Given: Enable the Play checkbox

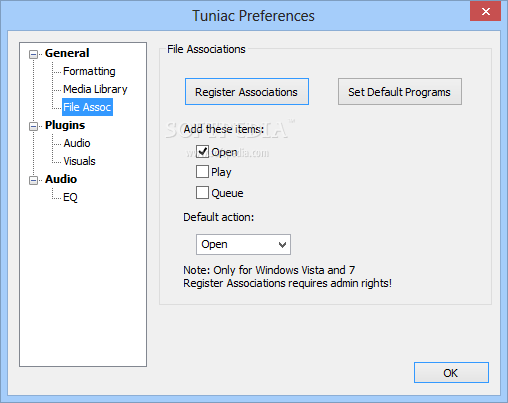Looking at the screenshot, I should [x=202, y=172].
